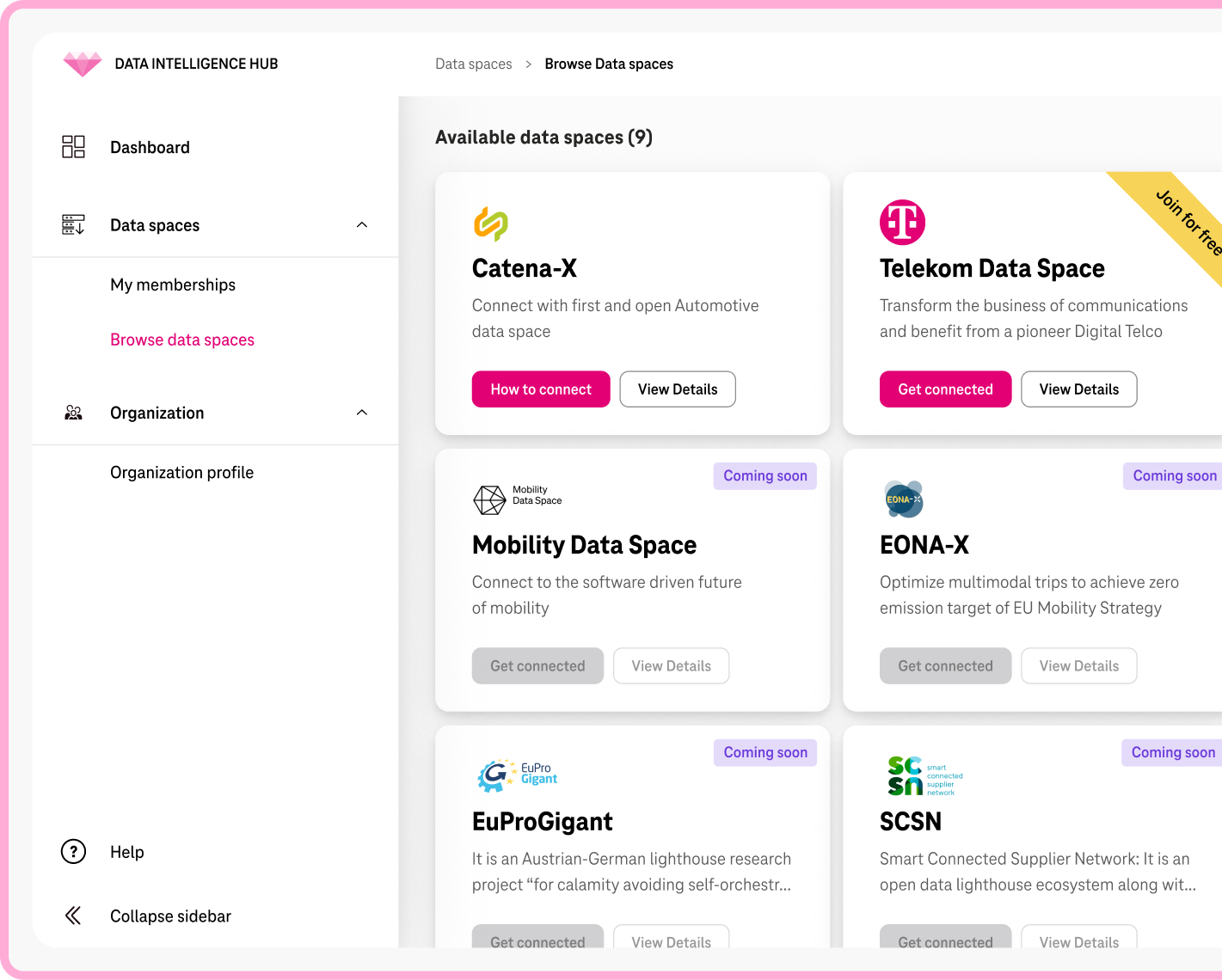View Details of SCSN
The image size is (1222, 980).
[1078, 937]
